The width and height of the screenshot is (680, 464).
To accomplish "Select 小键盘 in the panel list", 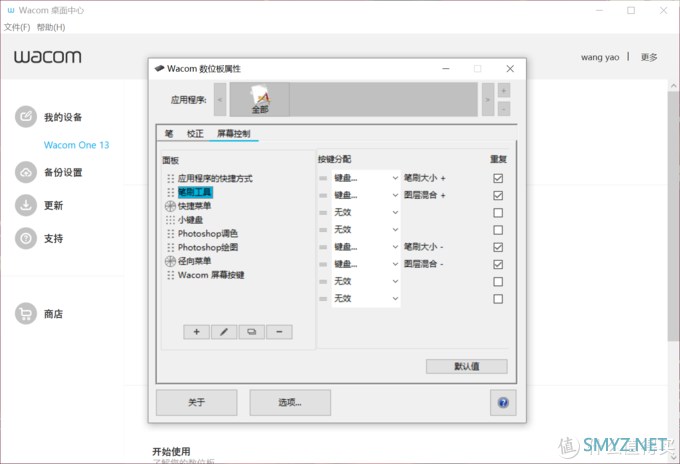I will [190, 220].
